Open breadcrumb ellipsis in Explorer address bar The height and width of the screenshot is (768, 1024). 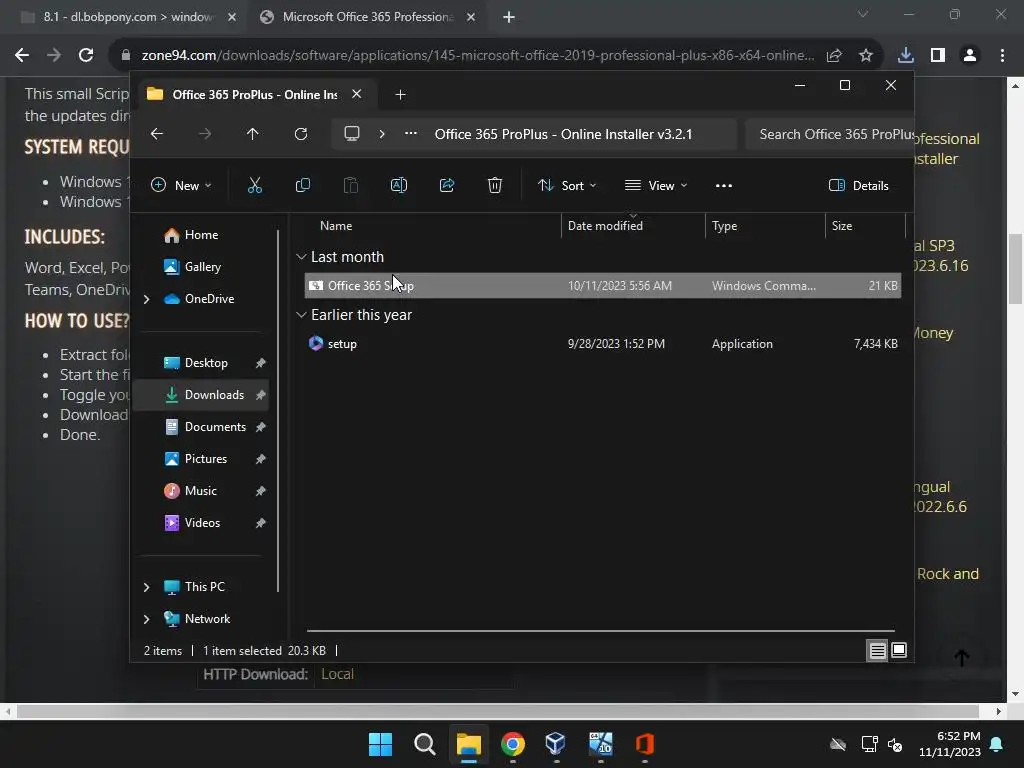point(410,134)
